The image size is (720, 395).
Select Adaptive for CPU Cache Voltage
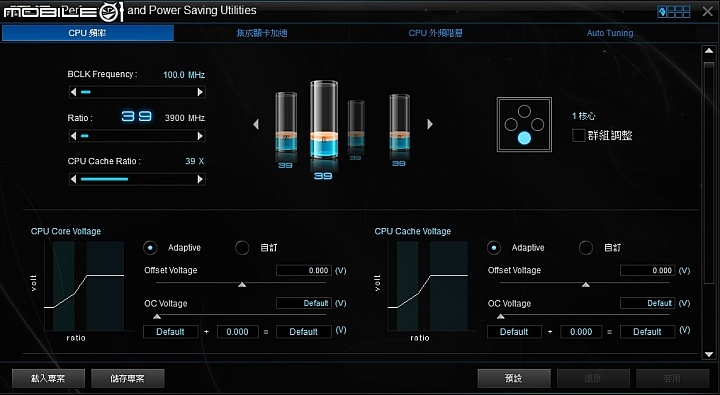click(494, 248)
